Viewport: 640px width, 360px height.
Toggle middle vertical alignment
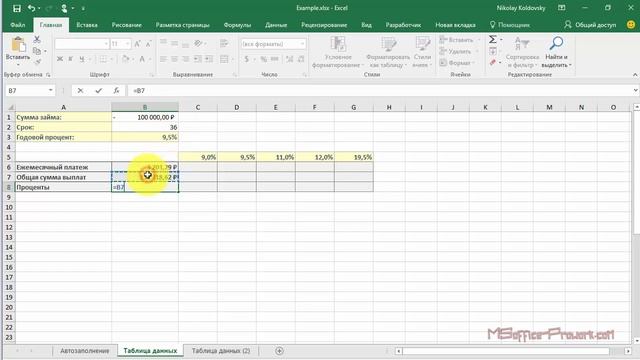tap(174, 43)
